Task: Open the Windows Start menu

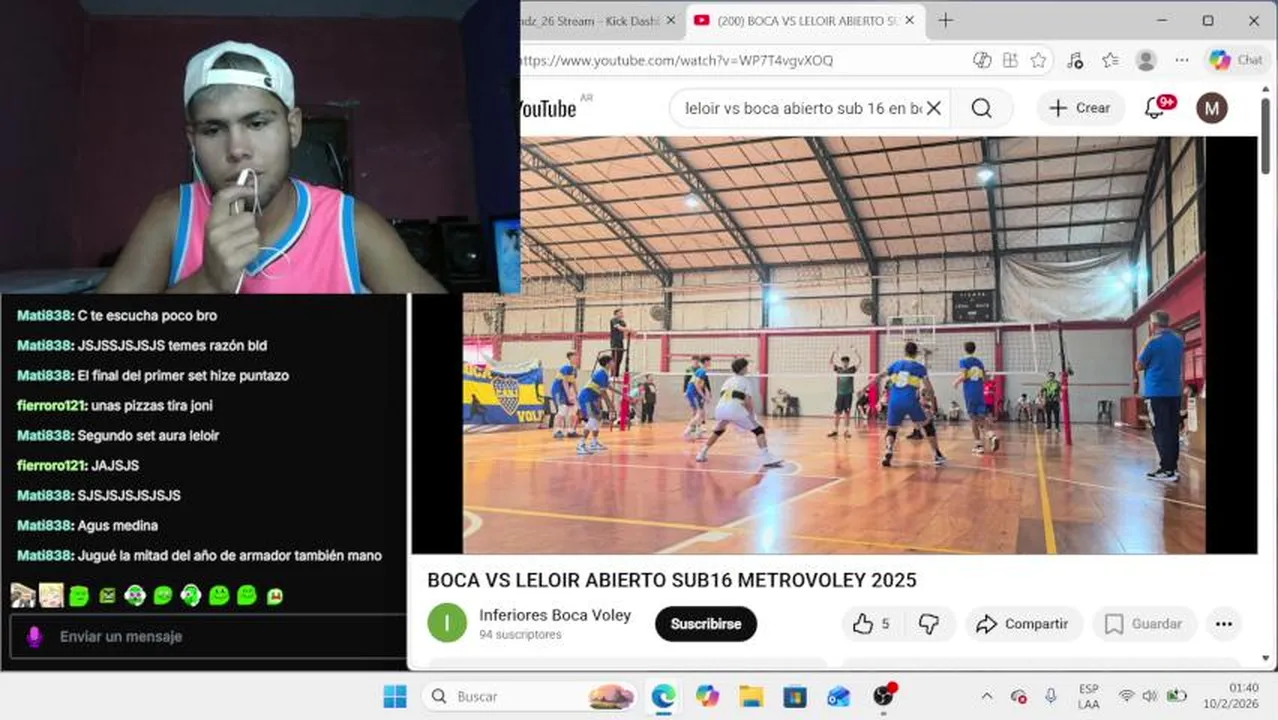Action: [395, 696]
